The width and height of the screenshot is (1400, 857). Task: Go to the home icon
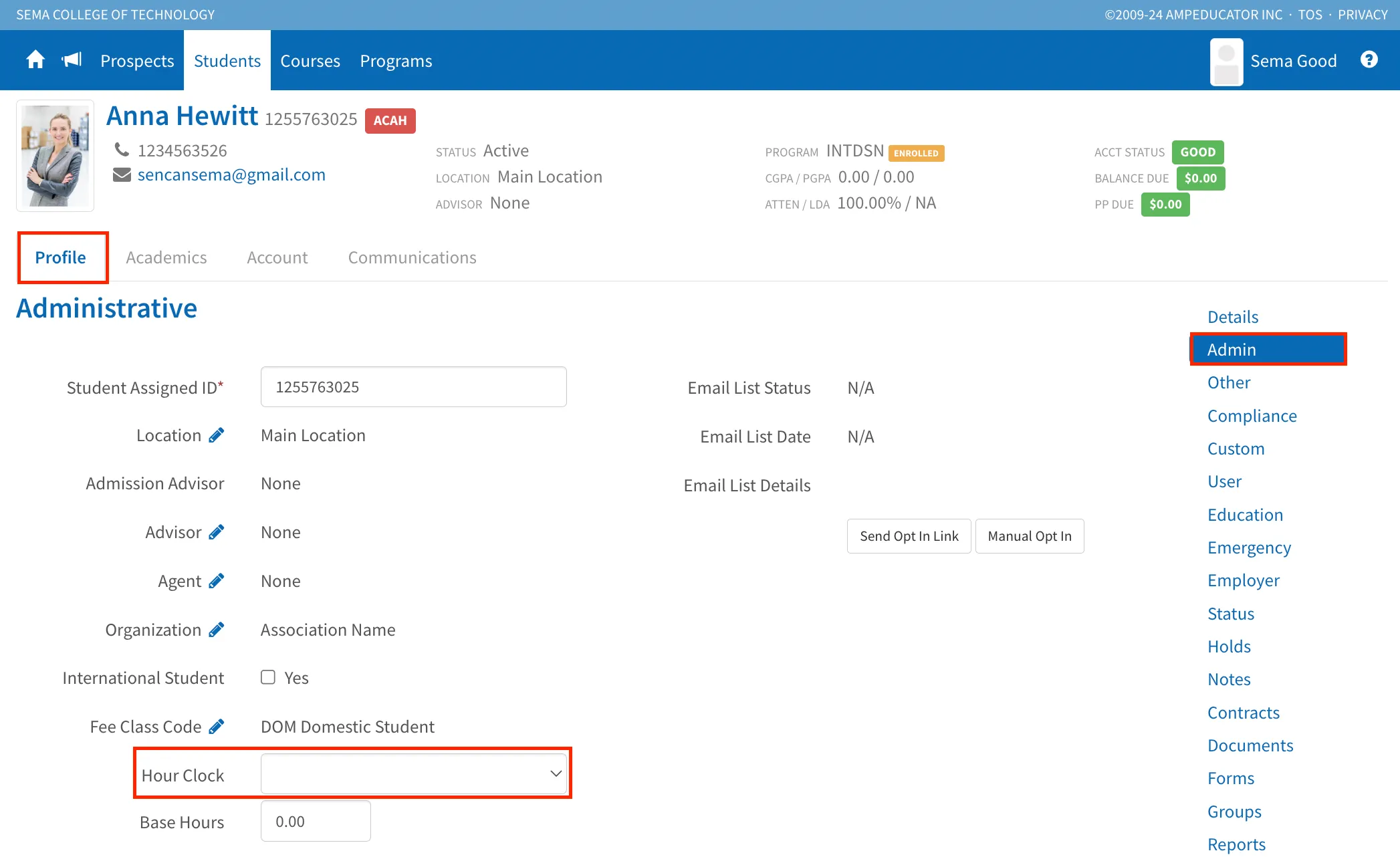tap(35, 60)
